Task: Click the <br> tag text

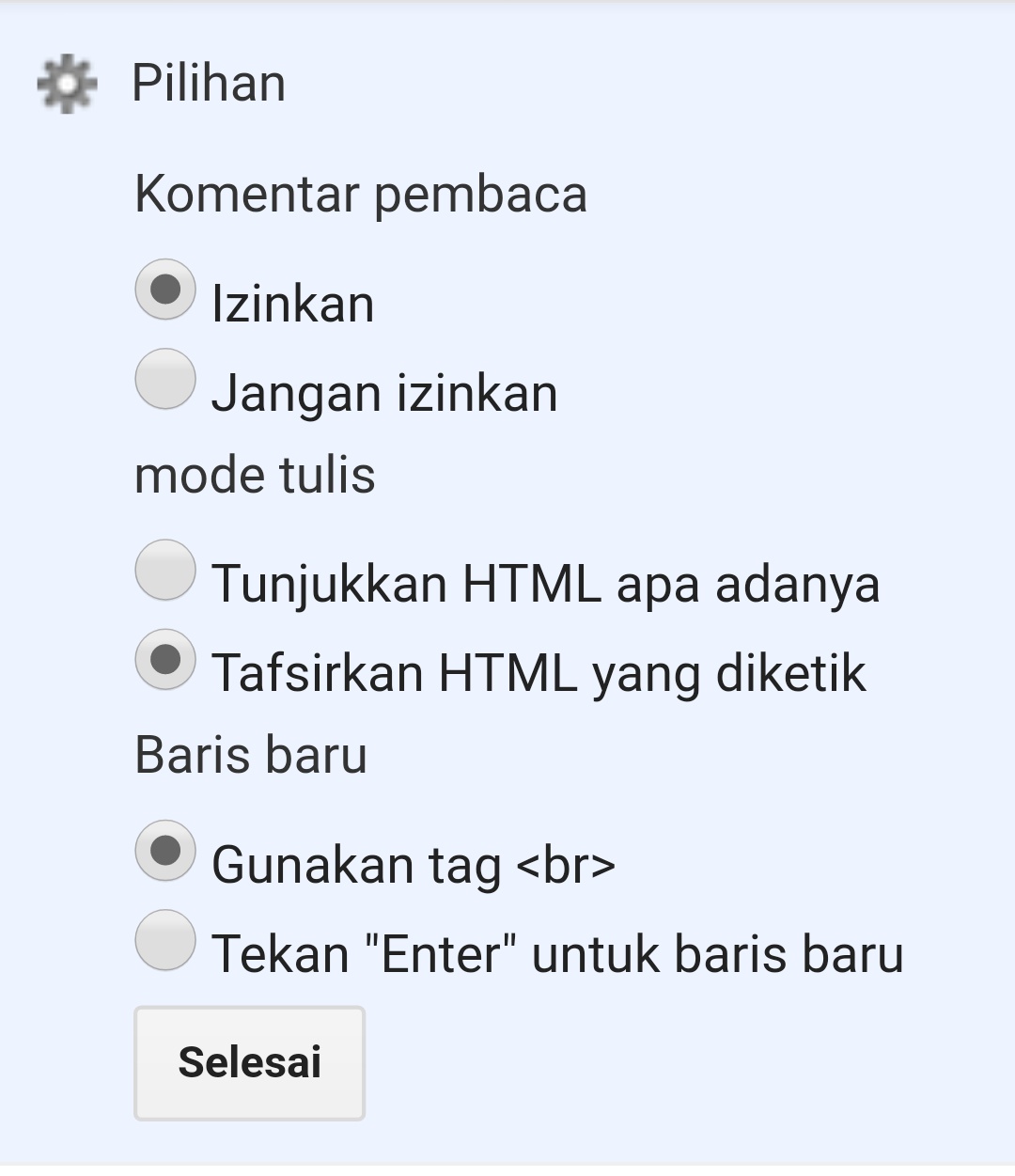Action: click(566, 865)
